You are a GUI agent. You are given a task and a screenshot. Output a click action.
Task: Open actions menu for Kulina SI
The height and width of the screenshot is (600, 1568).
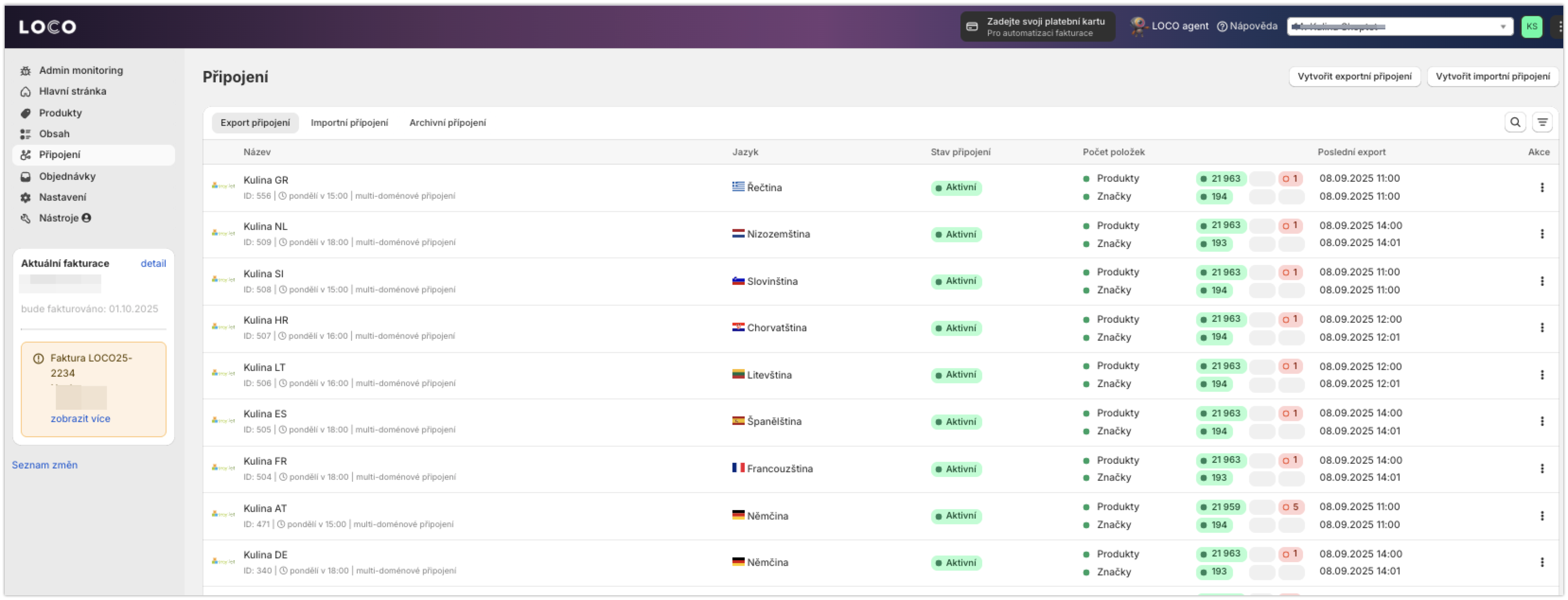pos(1541,281)
